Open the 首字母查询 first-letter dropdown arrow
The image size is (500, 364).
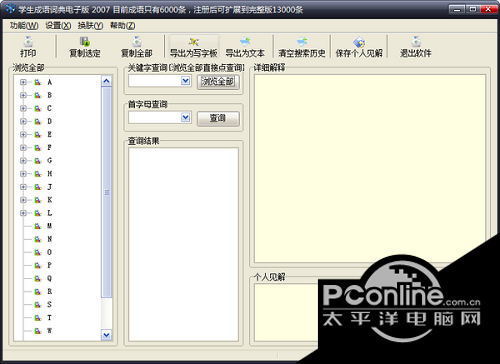pos(186,117)
